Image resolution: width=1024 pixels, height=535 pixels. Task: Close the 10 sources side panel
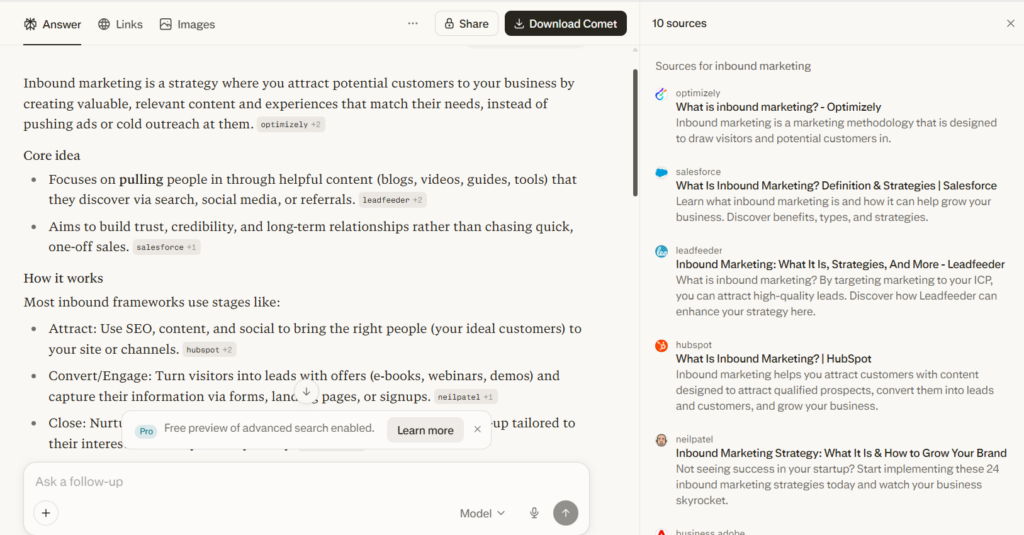(1010, 24)
